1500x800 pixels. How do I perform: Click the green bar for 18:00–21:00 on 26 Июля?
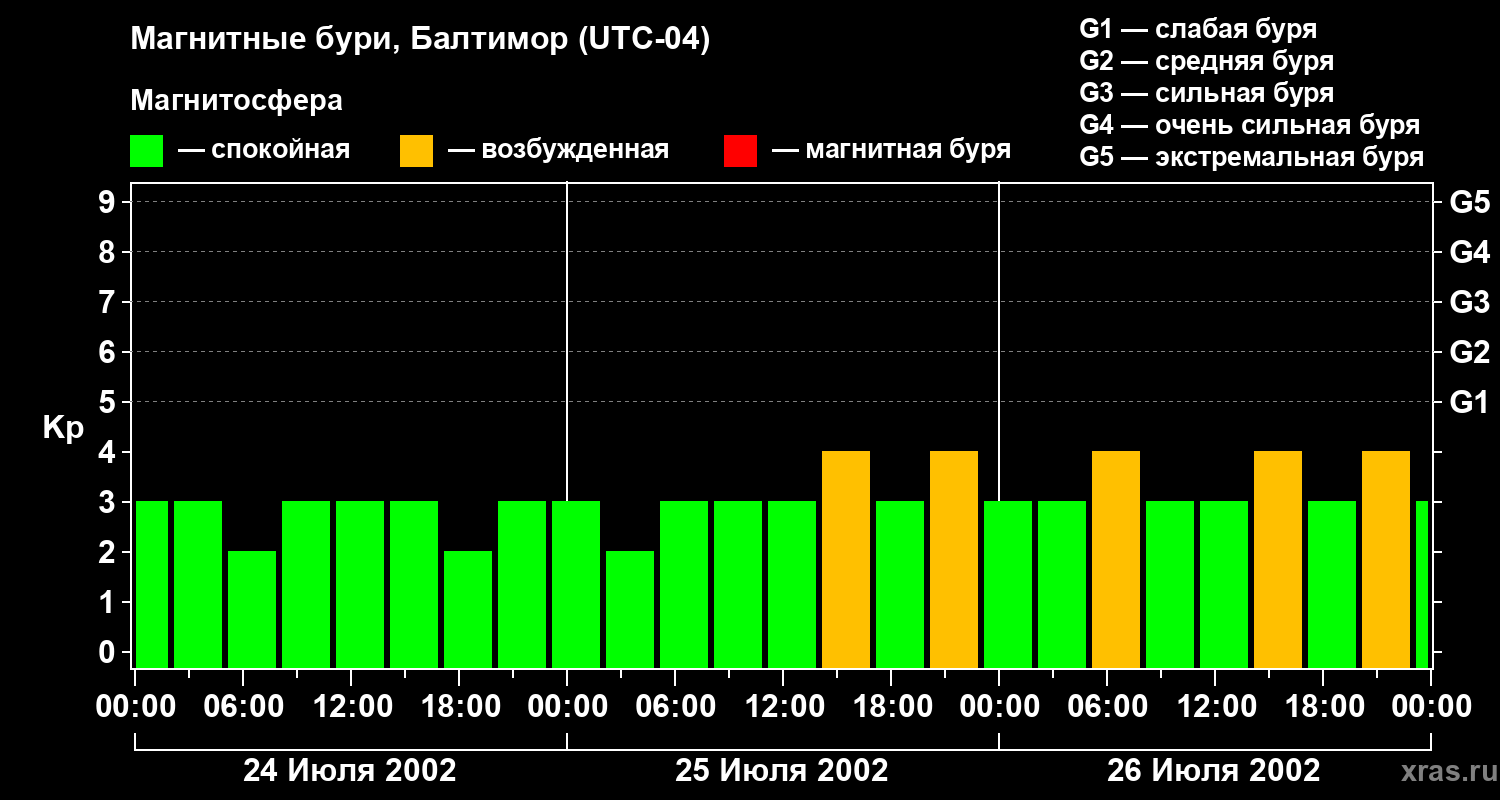tap(1332, 585)
